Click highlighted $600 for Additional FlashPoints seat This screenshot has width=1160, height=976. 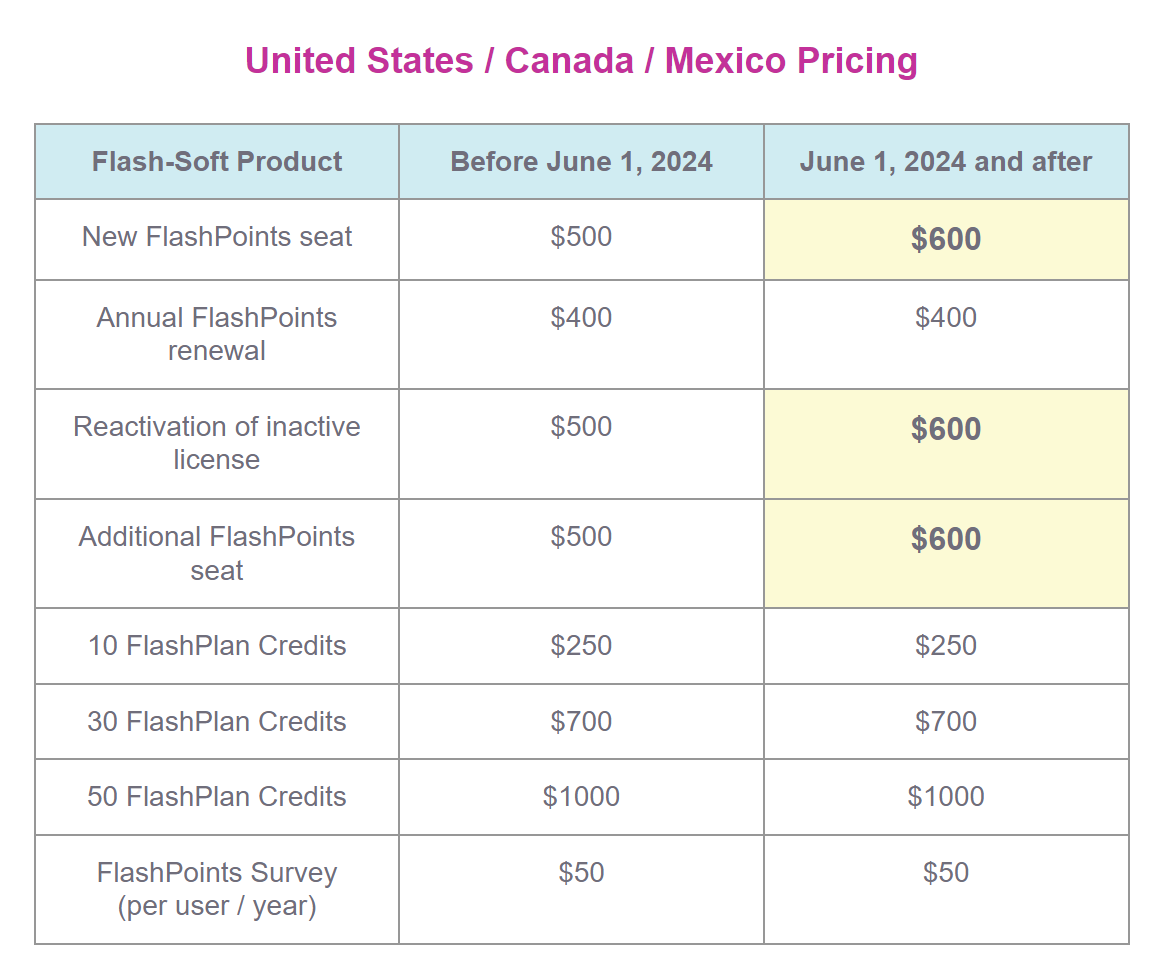tap(945, 539)
